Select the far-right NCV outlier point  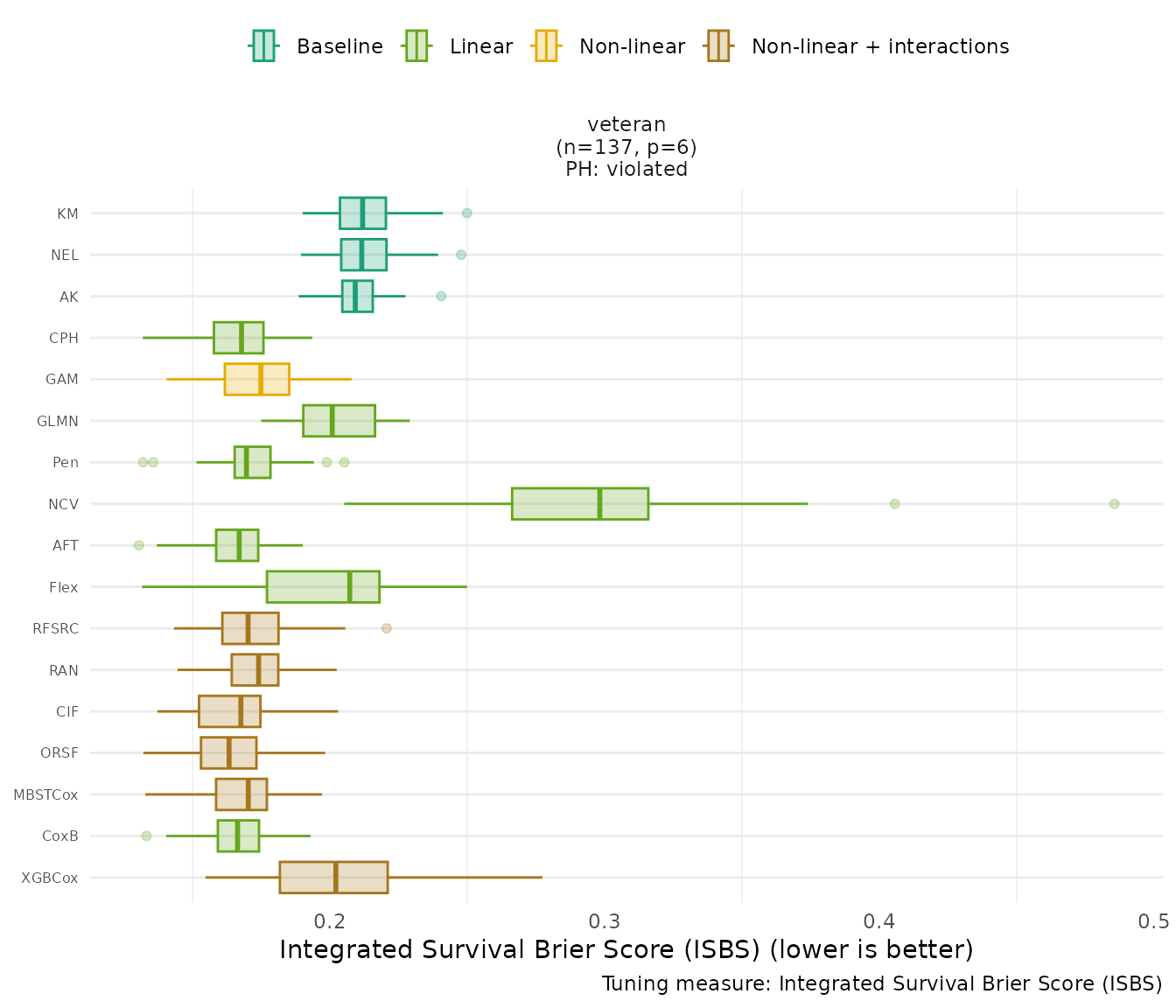point(1114,504)
